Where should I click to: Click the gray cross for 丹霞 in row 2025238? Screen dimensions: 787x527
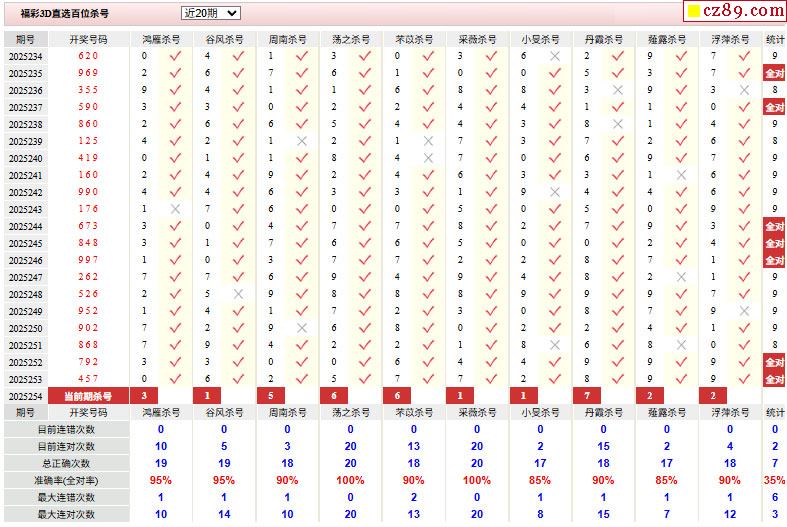[x=618, y=124]
